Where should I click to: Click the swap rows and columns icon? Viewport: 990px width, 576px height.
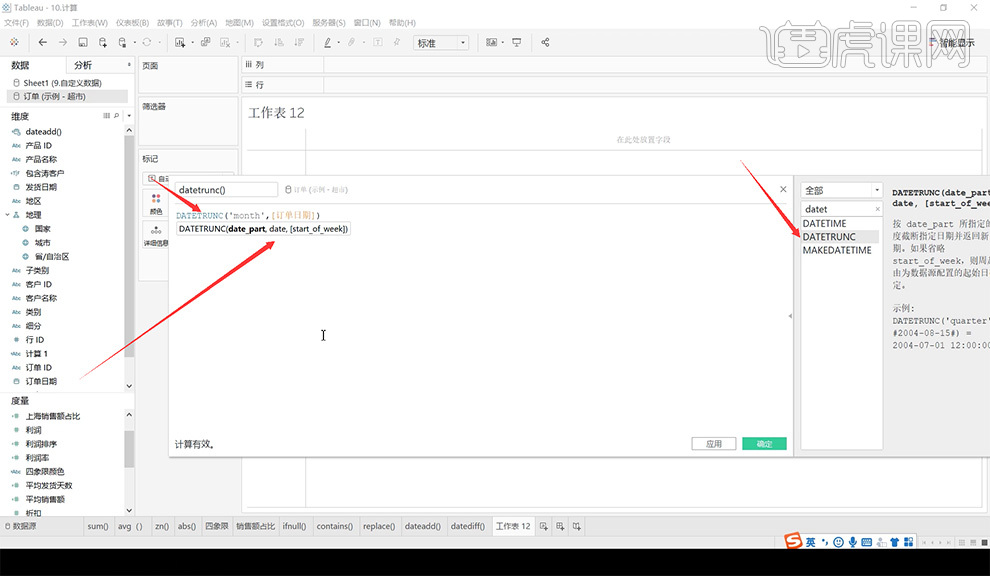coord(258,42)
